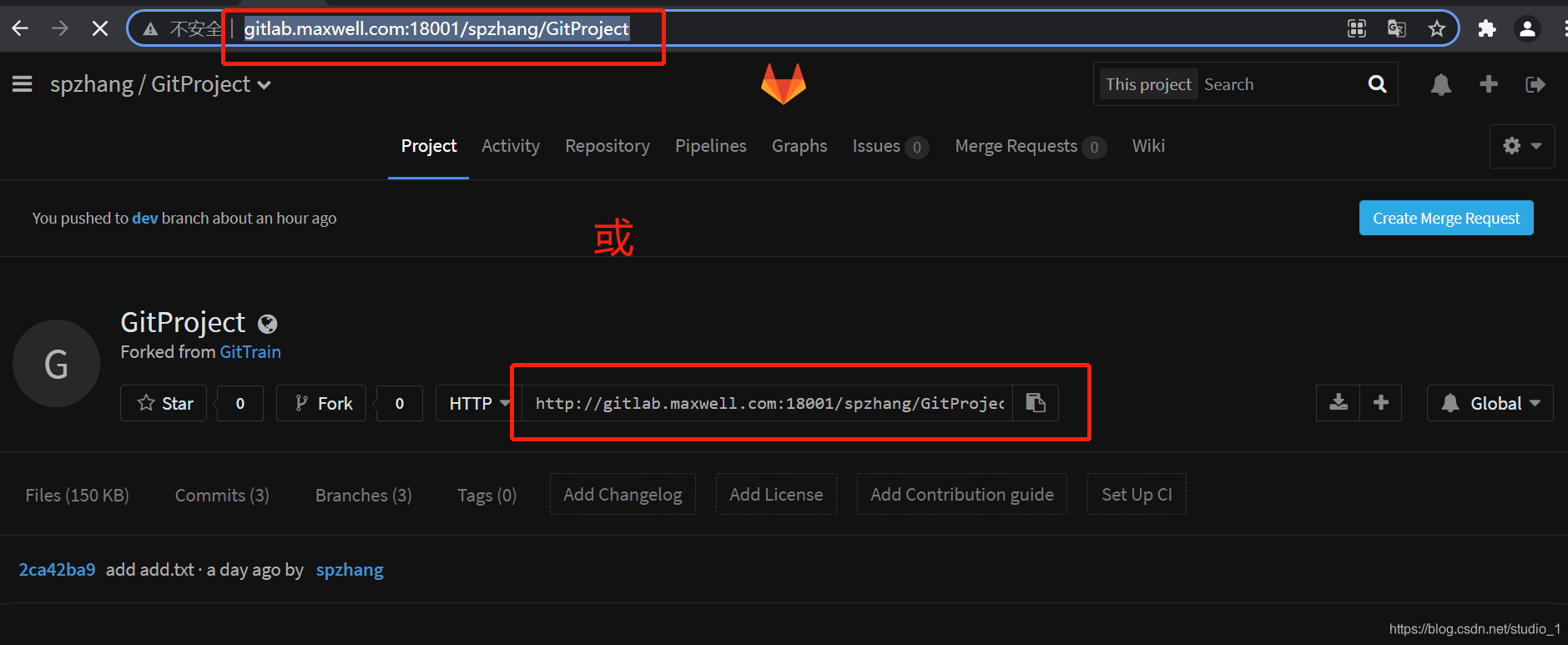Switch clone protocol with the HTTP dropdown

pos(479,403)
